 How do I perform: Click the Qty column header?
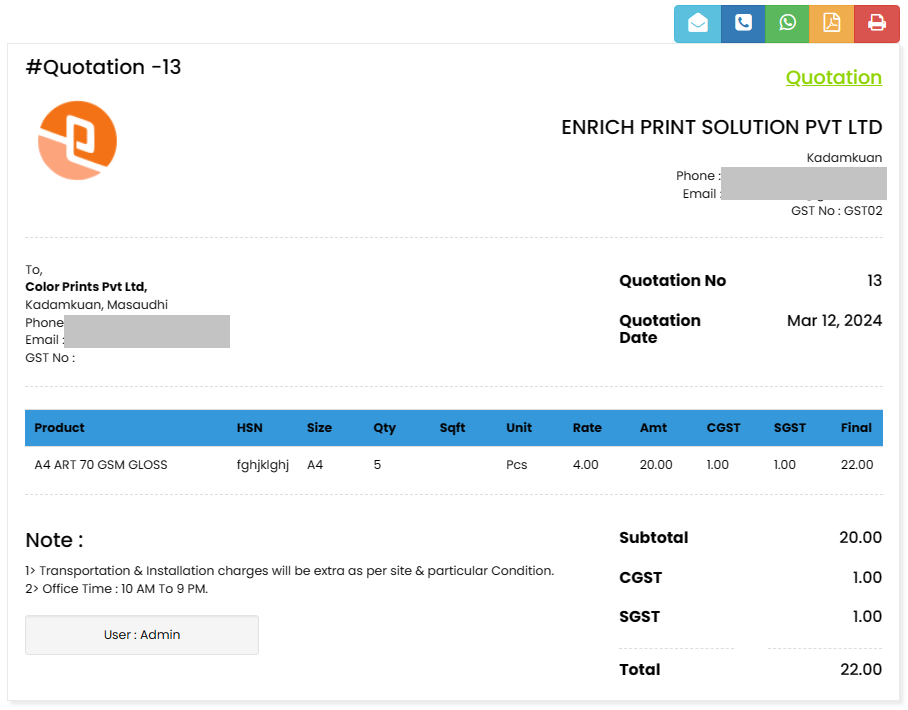(x=385, y=428)
